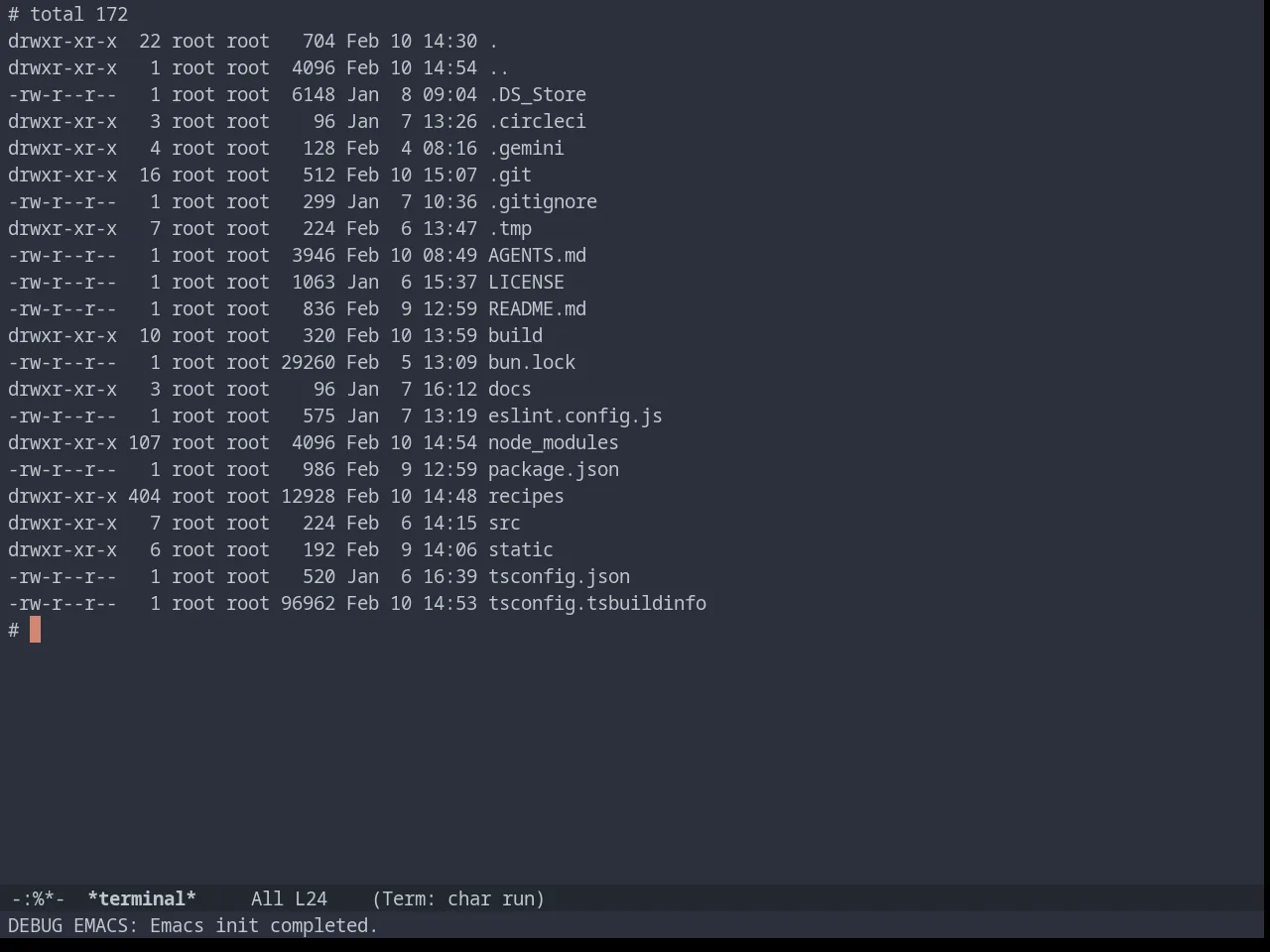The height and width of the screenshot is (952, 1270).
Task: Select the package.json filename
Action: coord(554,469)
